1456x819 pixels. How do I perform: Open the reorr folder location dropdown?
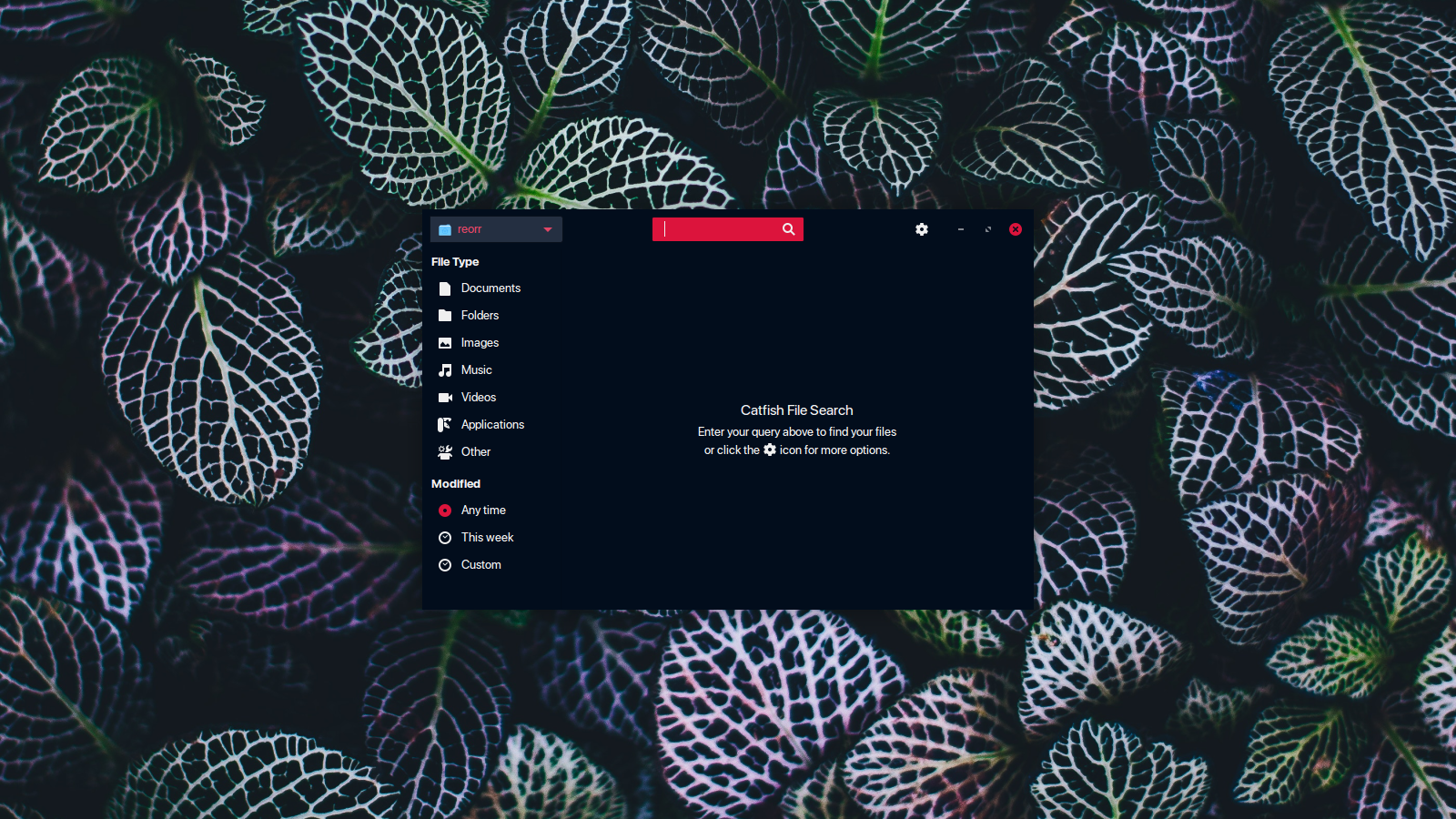tap(496, 229)
